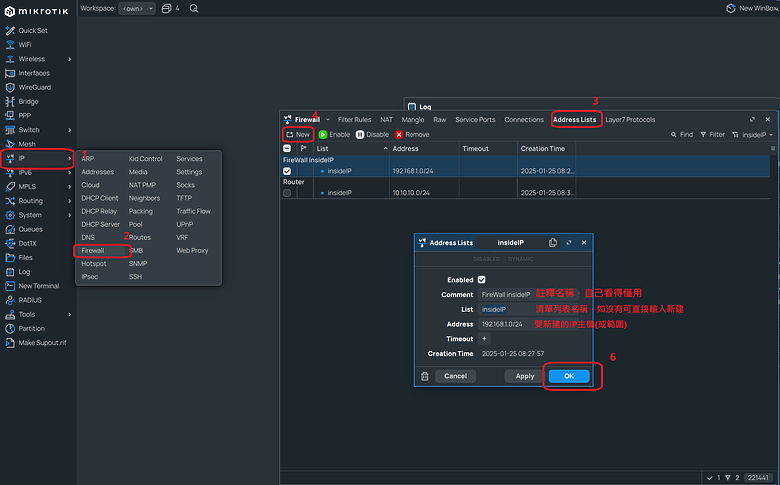The width and height of the screenshot is (780, 485).
Task: Open the WiFi sidebar item
Action: click(18, 45)
